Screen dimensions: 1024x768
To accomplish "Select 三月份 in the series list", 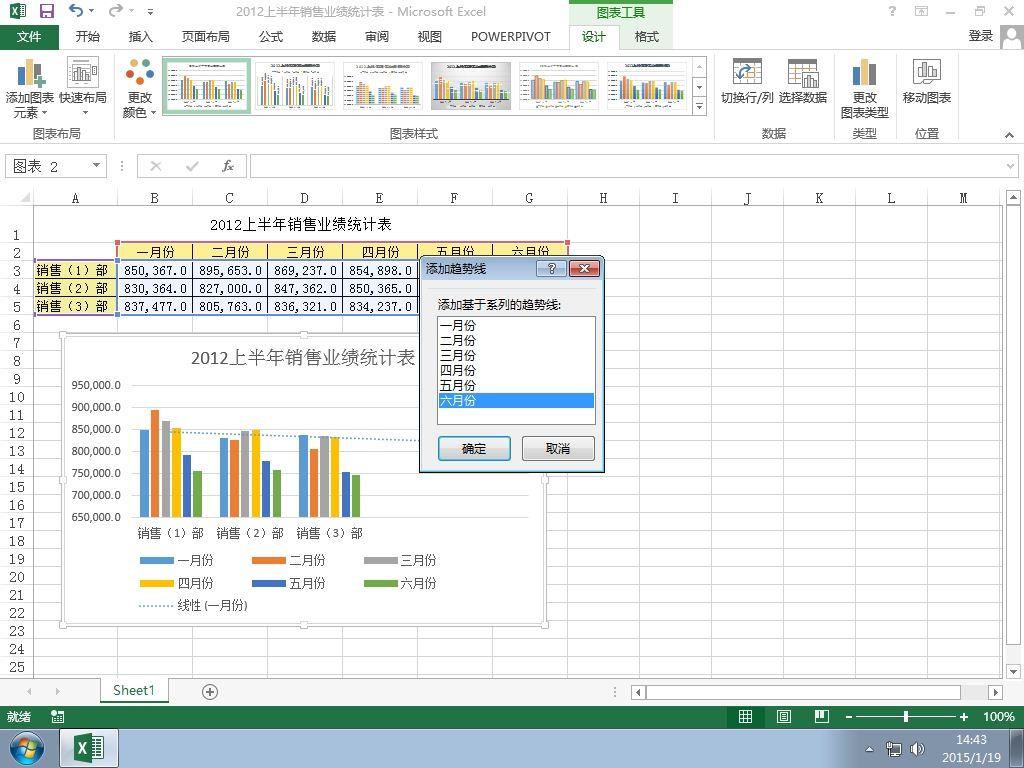I will (x=516, y=355).
